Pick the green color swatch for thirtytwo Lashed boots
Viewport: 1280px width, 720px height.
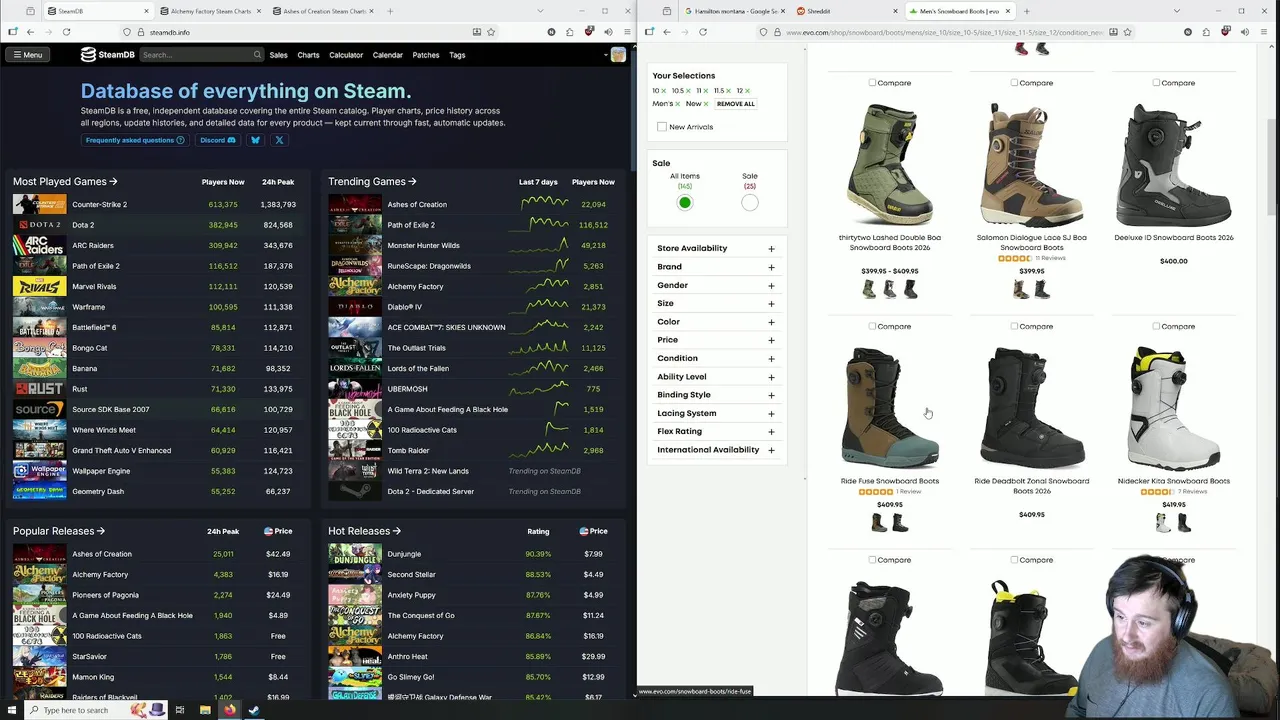click(869, 290)
